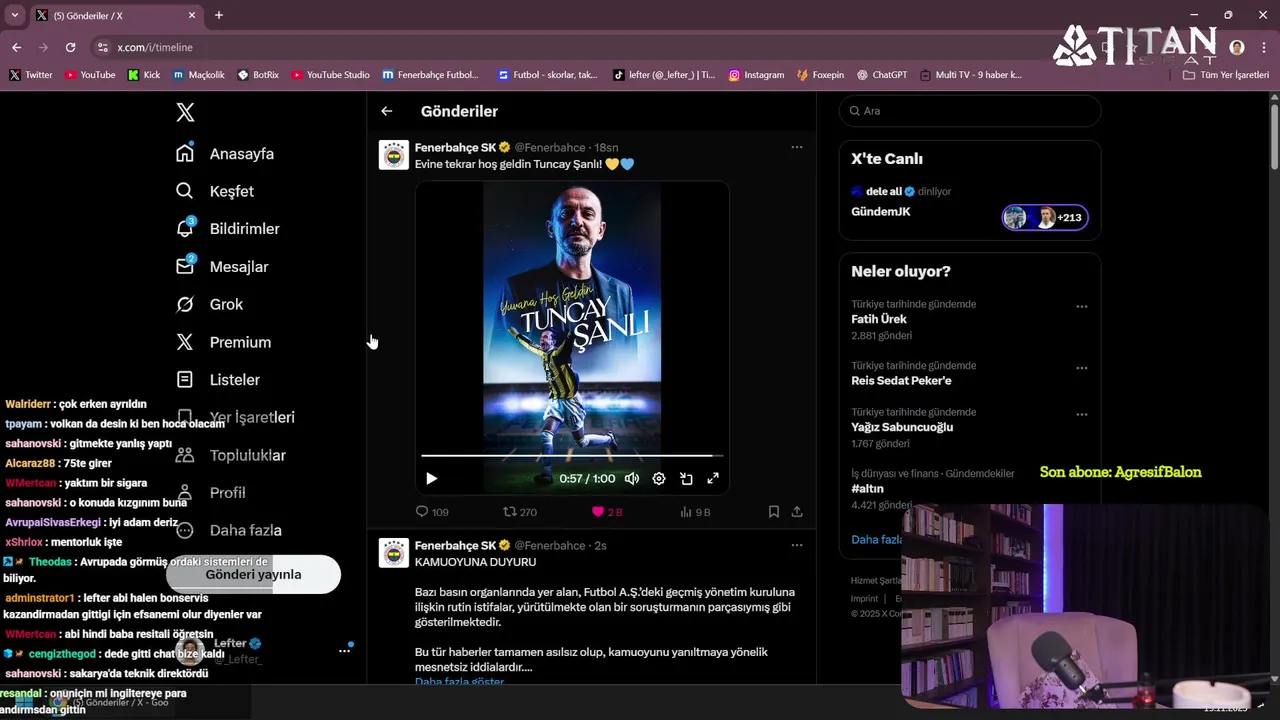Open Kick bookmark
The width and height of the screenshot is (1280, 720).
(143, 75)
